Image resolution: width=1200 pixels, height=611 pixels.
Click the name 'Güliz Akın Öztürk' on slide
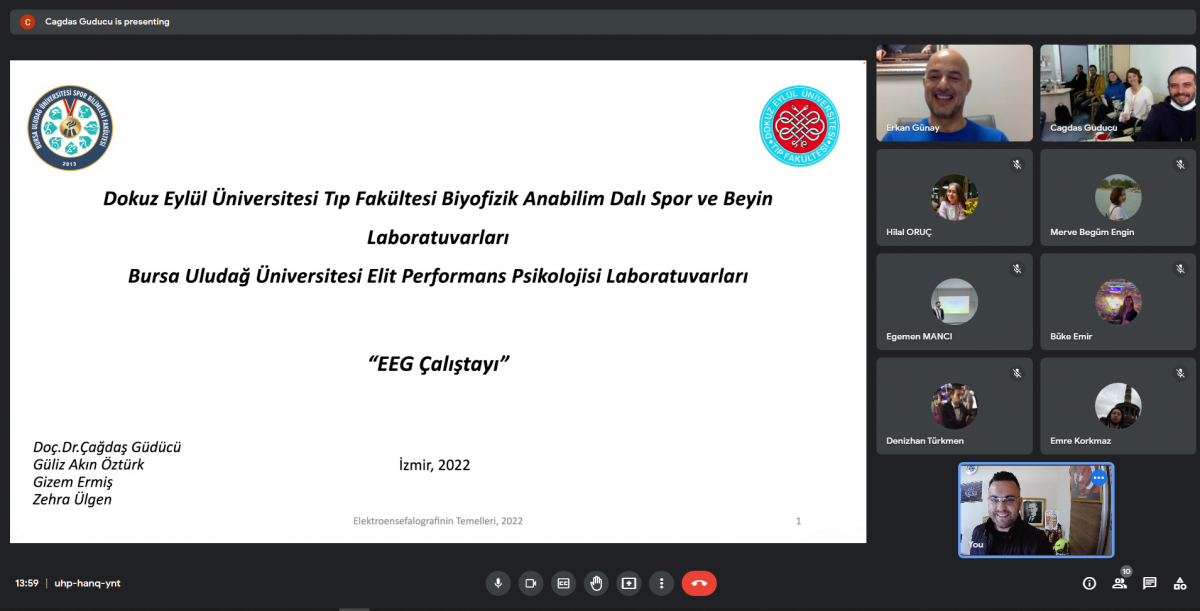click(89, 464)
